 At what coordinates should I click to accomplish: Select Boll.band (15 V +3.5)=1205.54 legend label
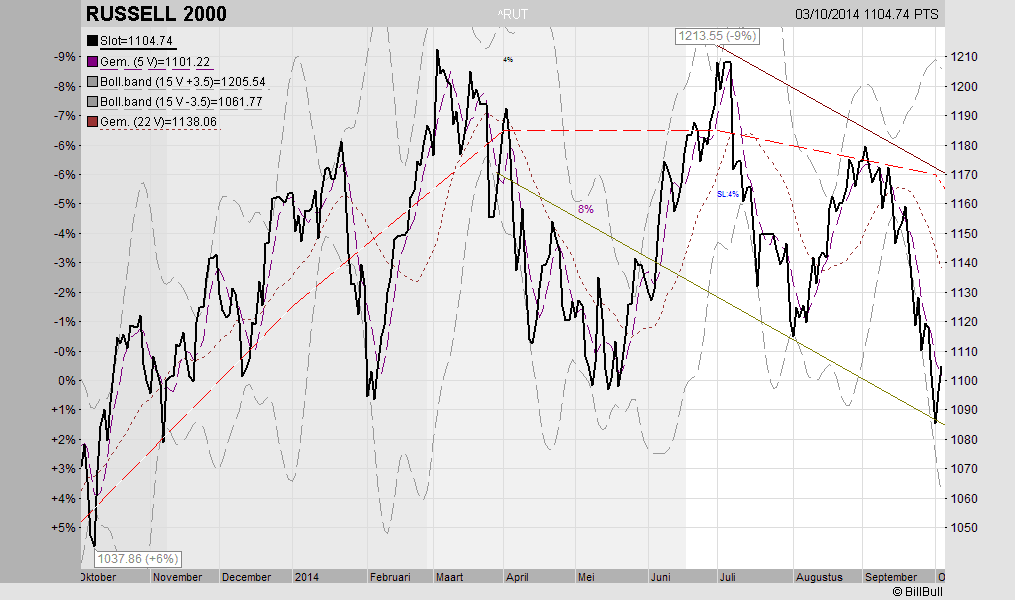click(183, 82)
